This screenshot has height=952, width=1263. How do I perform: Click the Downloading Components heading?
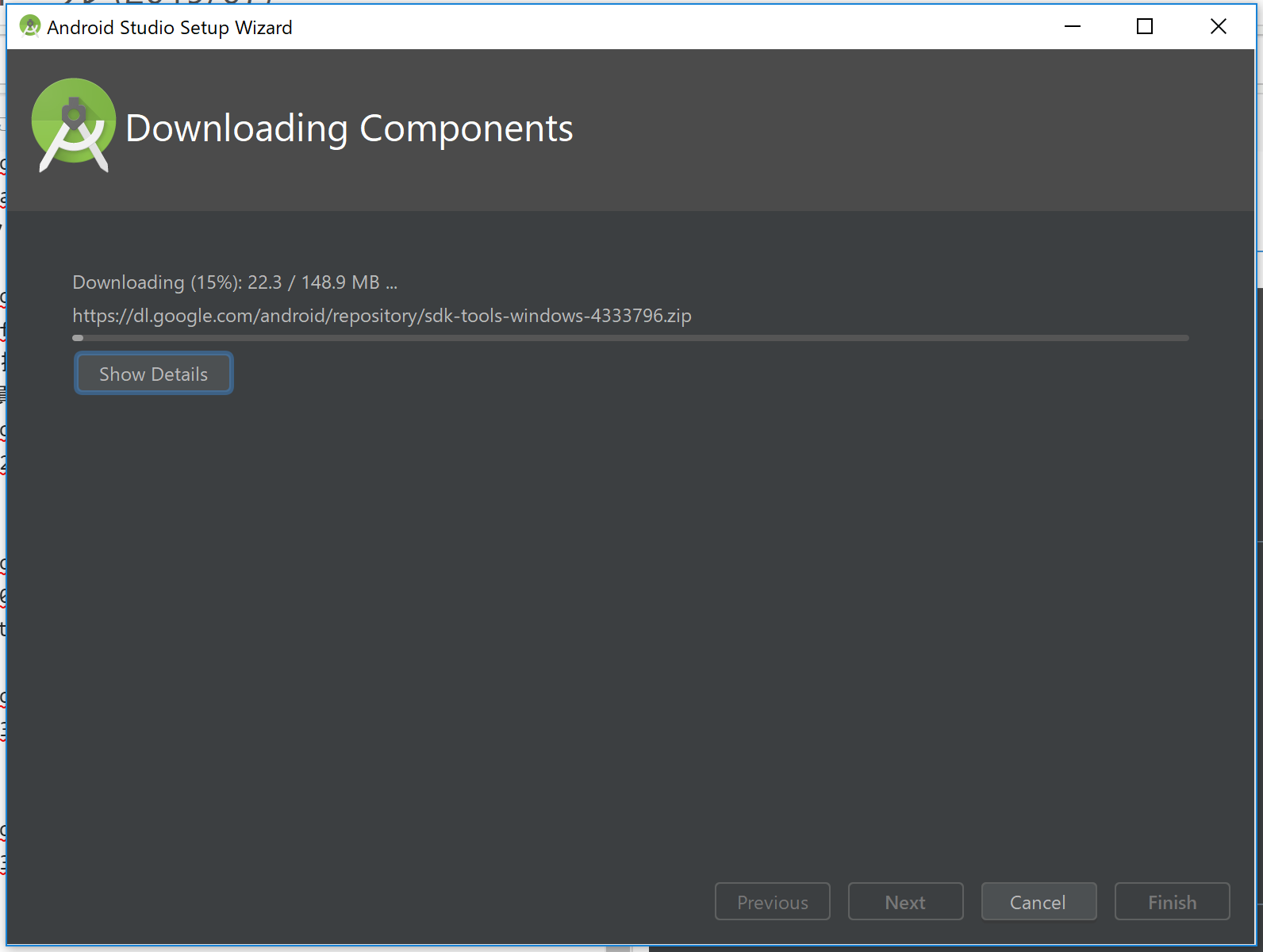point(349,129)
